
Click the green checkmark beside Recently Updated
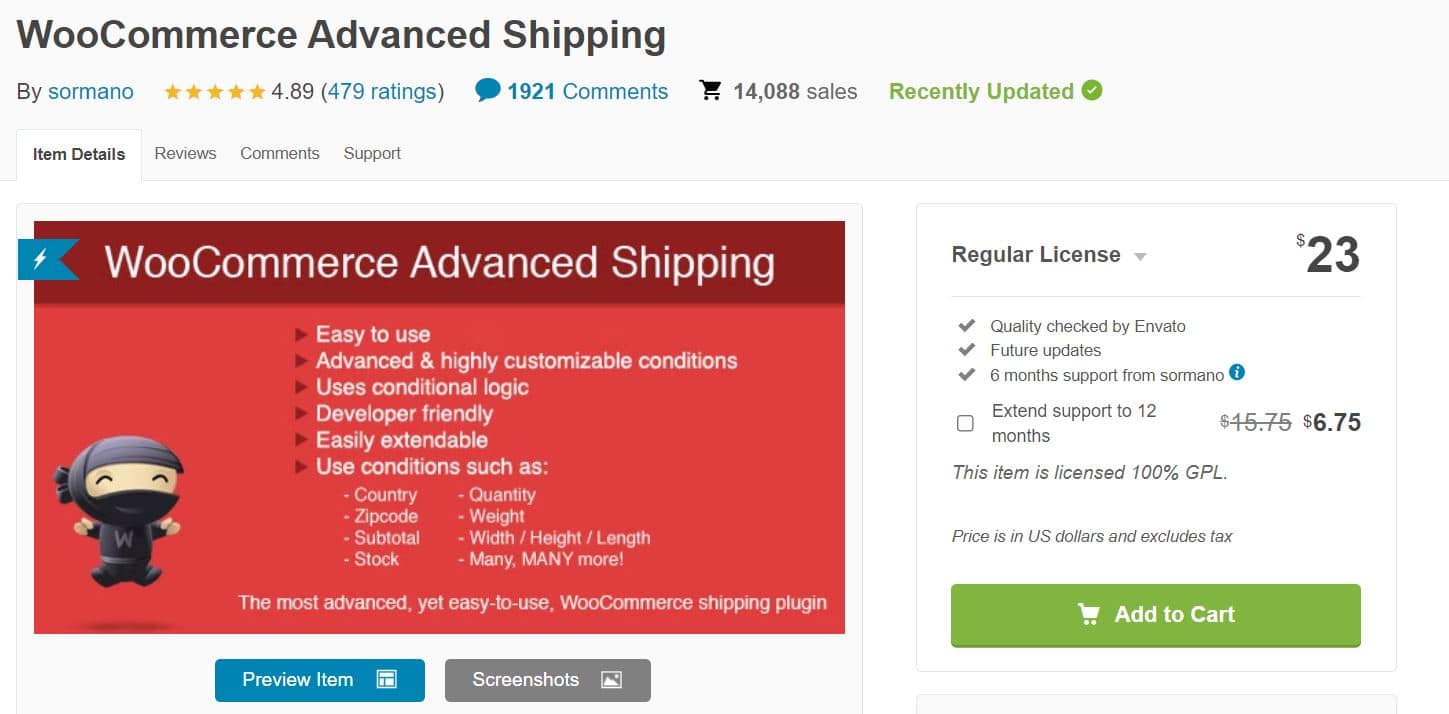tap(1091, 90)
